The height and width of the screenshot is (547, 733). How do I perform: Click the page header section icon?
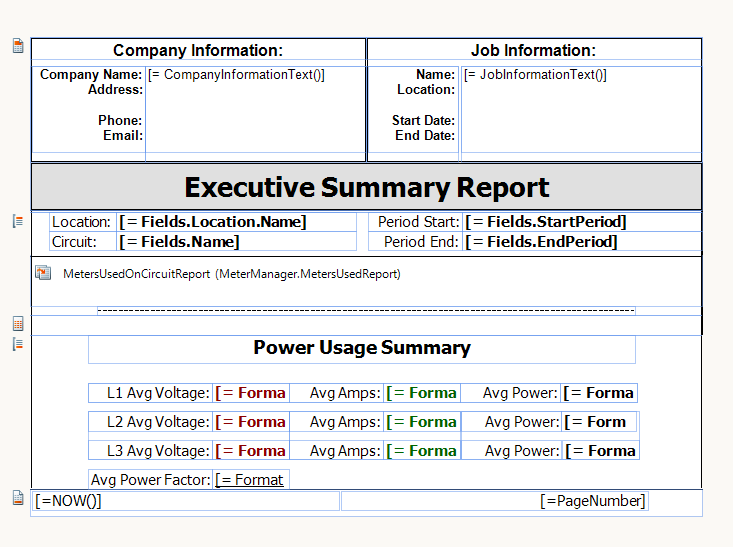tap(18, 46)
